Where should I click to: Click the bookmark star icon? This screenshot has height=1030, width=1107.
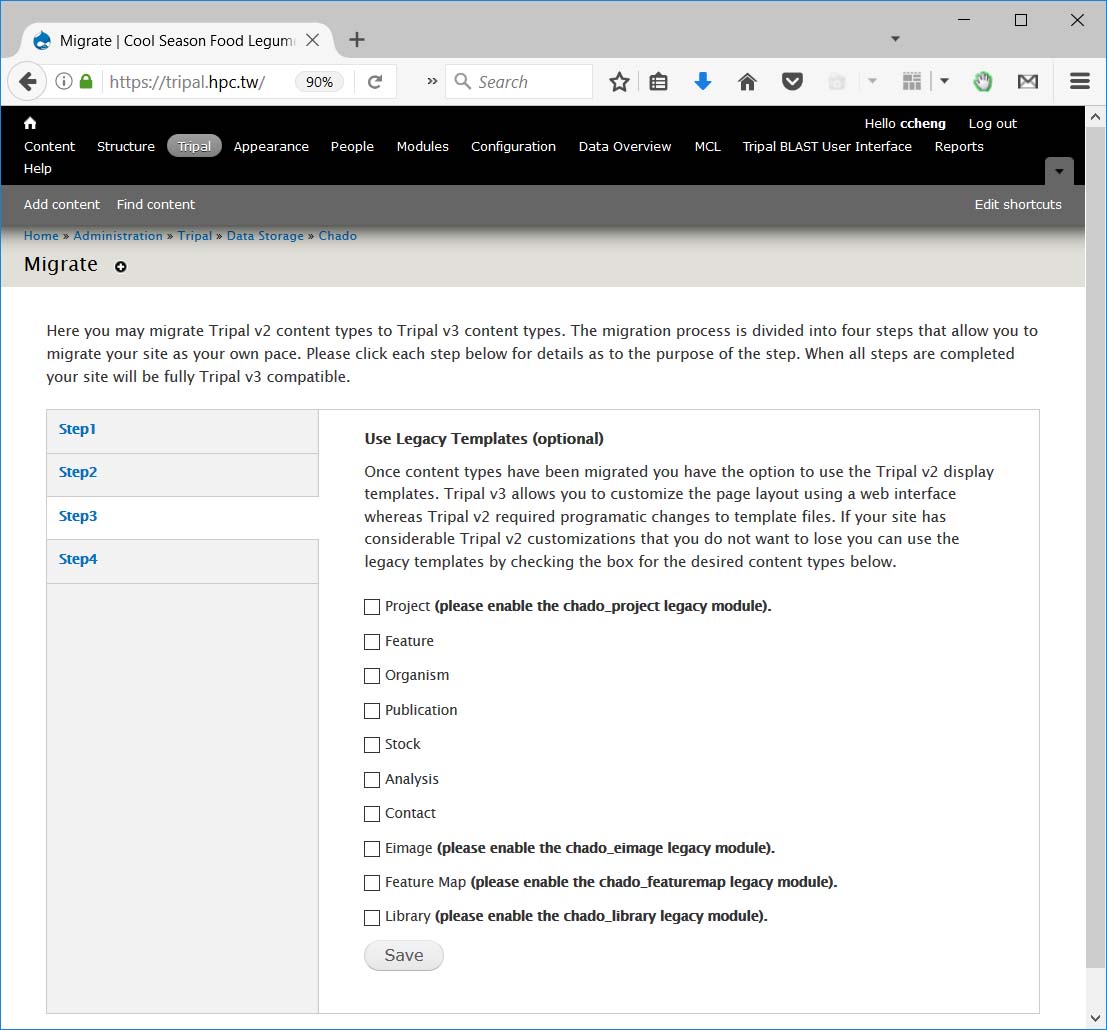(619, 82)
